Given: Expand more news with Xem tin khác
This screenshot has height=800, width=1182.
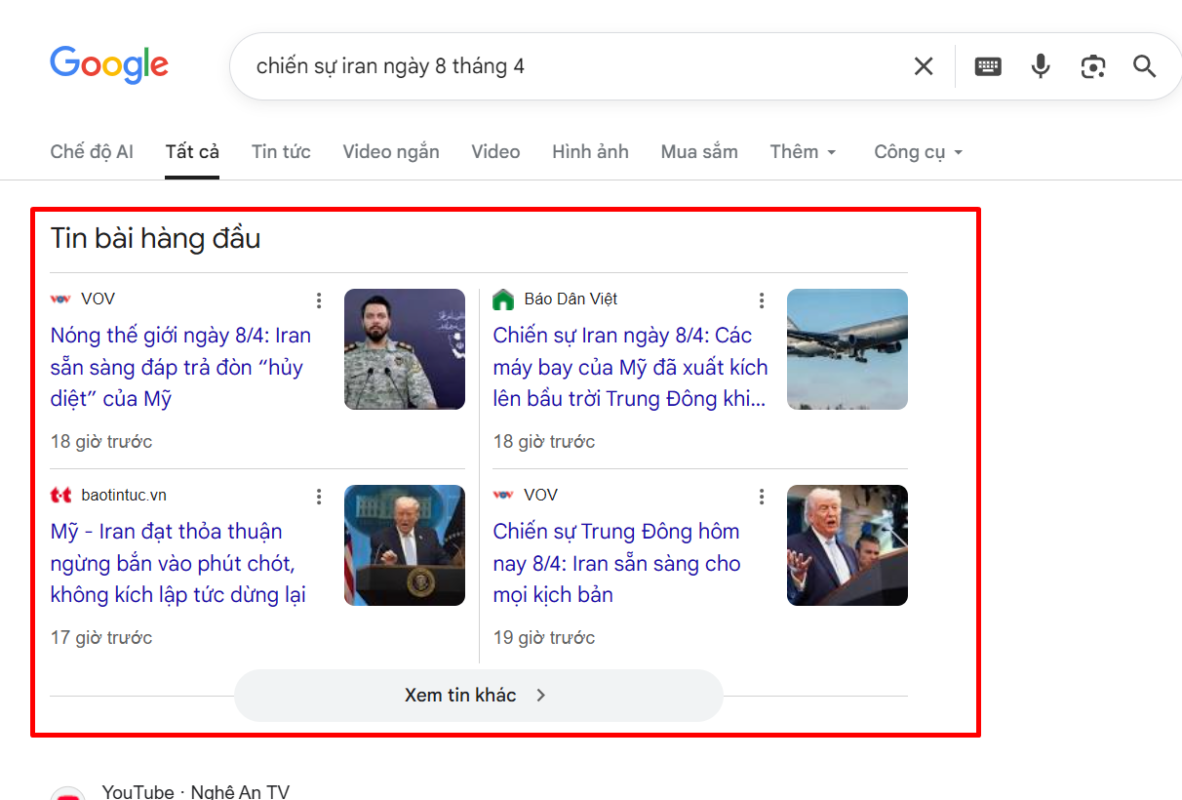Looking at the screenshot, I should (477, 695).
